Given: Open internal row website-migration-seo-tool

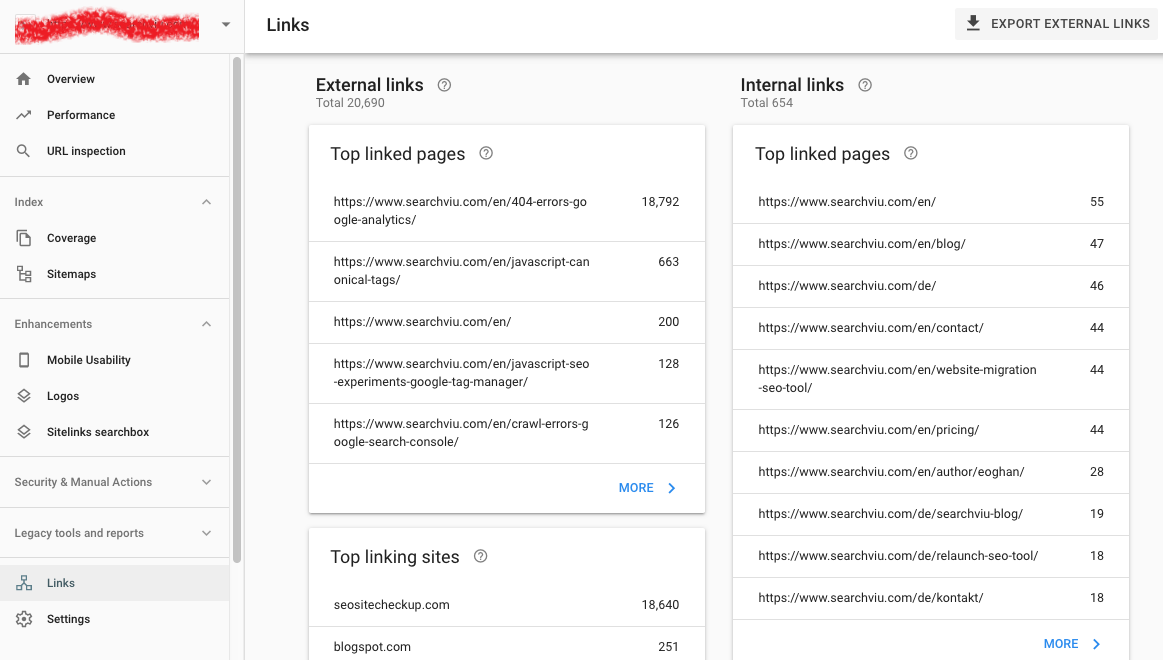Looking at the screenshot, I should coord(931,379).
